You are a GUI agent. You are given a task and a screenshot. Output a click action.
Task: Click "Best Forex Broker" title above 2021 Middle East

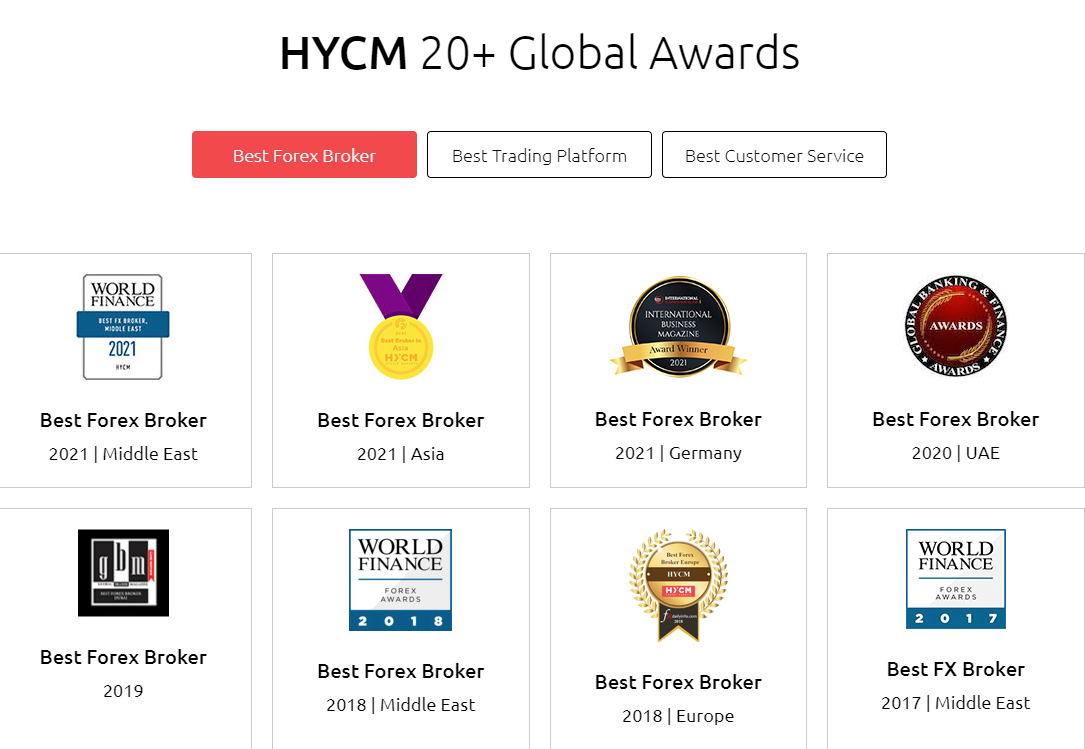(123, 420)
